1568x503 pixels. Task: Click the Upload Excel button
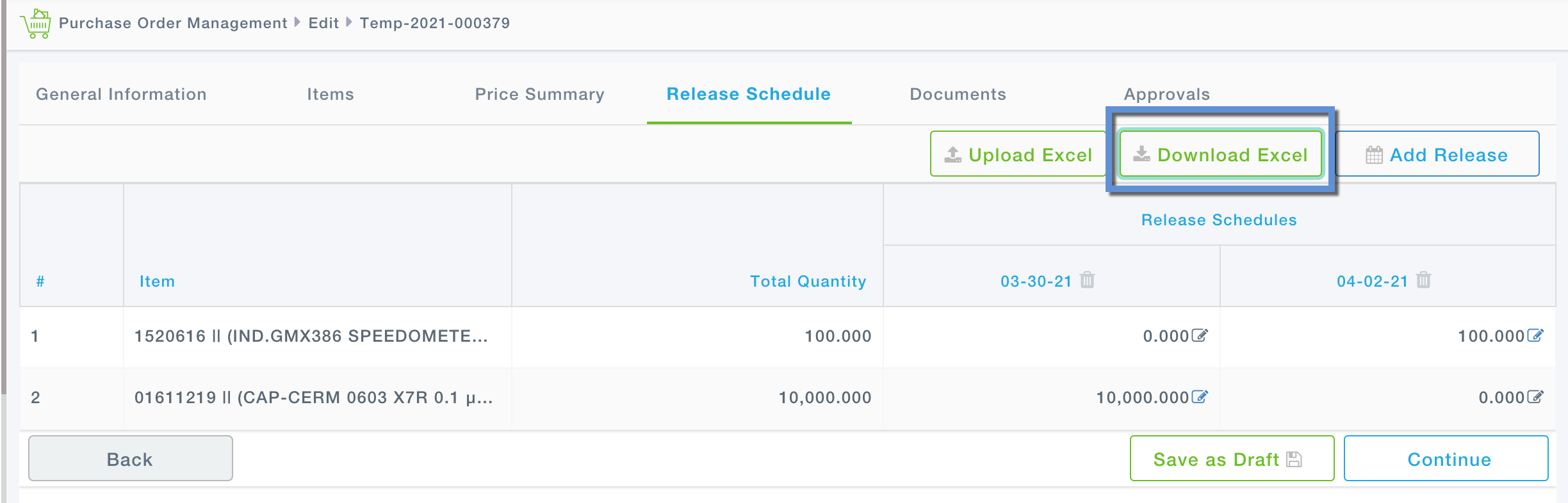click(1018, 154)
